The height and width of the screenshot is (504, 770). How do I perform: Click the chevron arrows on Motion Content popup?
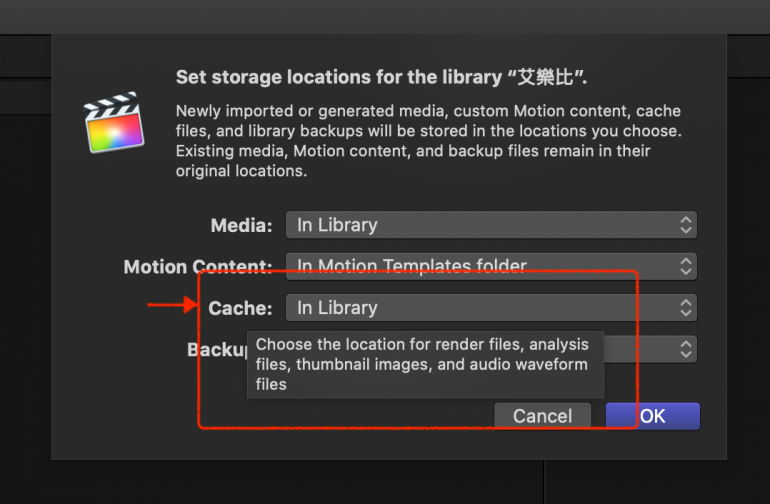click(x=685, y=267)
